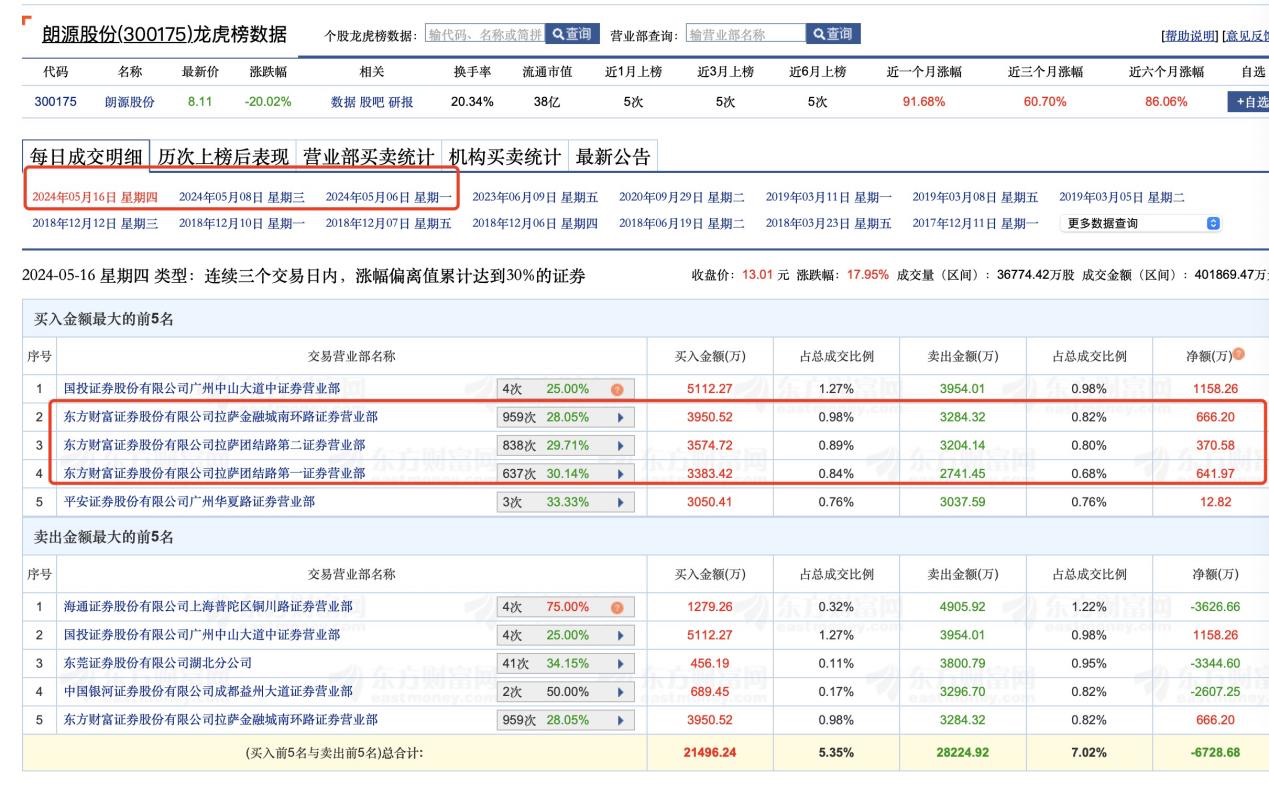Click stock code 300175 link
1274x788 pixels.
(55, 102)
